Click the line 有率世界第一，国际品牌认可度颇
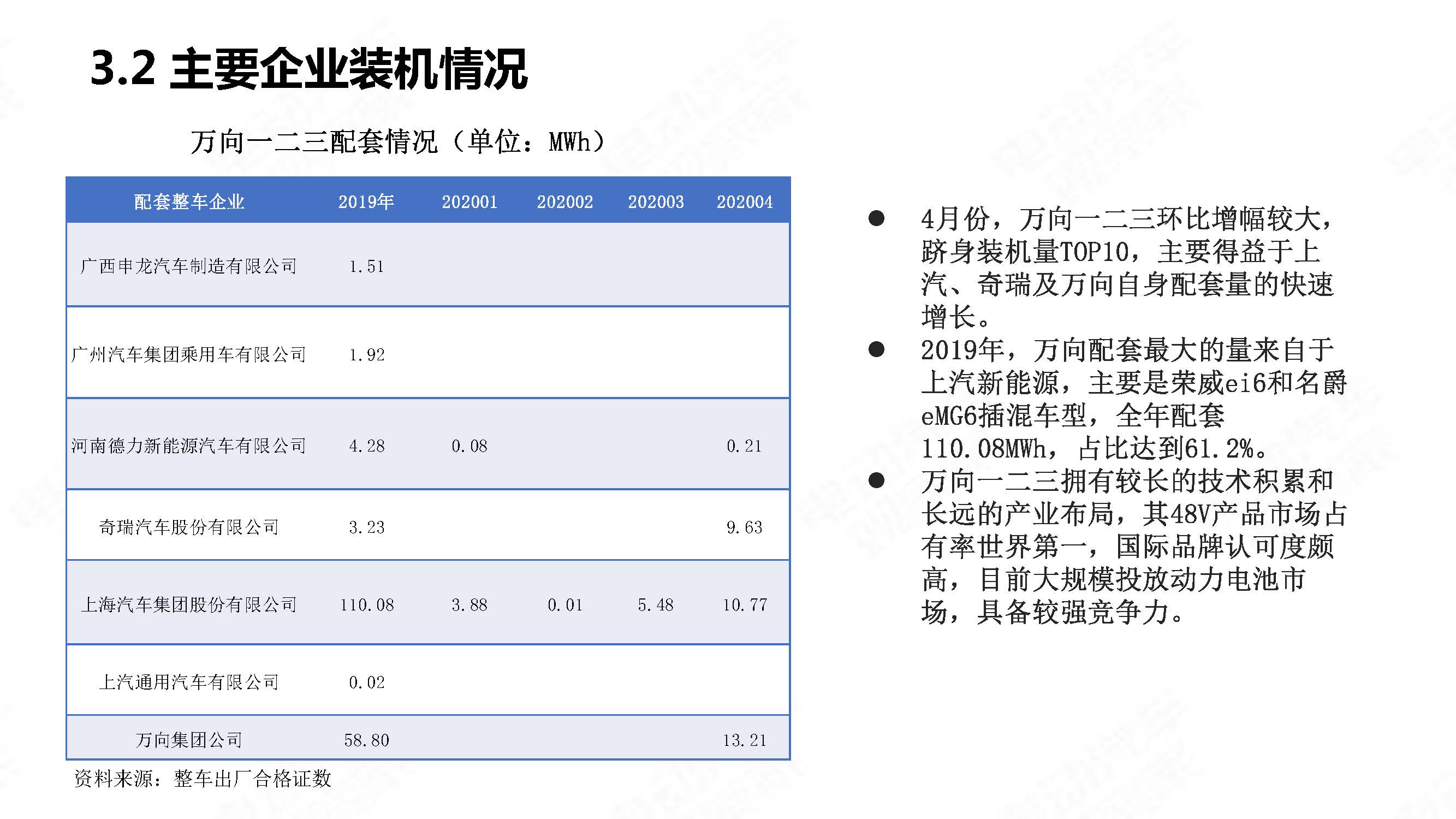The width and height of the screenshot is (1456, 819). pyautogui.click(x=1127, y=547)
